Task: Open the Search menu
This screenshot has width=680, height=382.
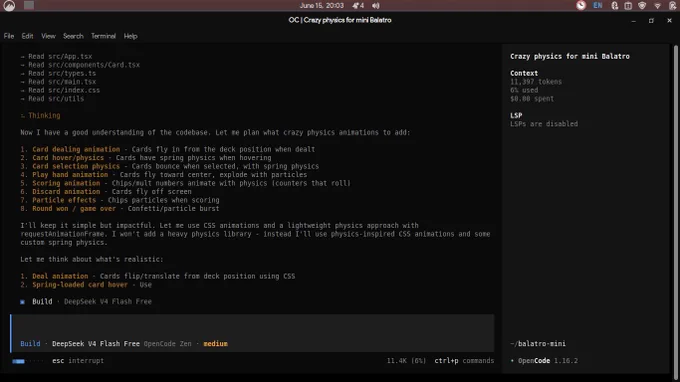Action: 73,36
